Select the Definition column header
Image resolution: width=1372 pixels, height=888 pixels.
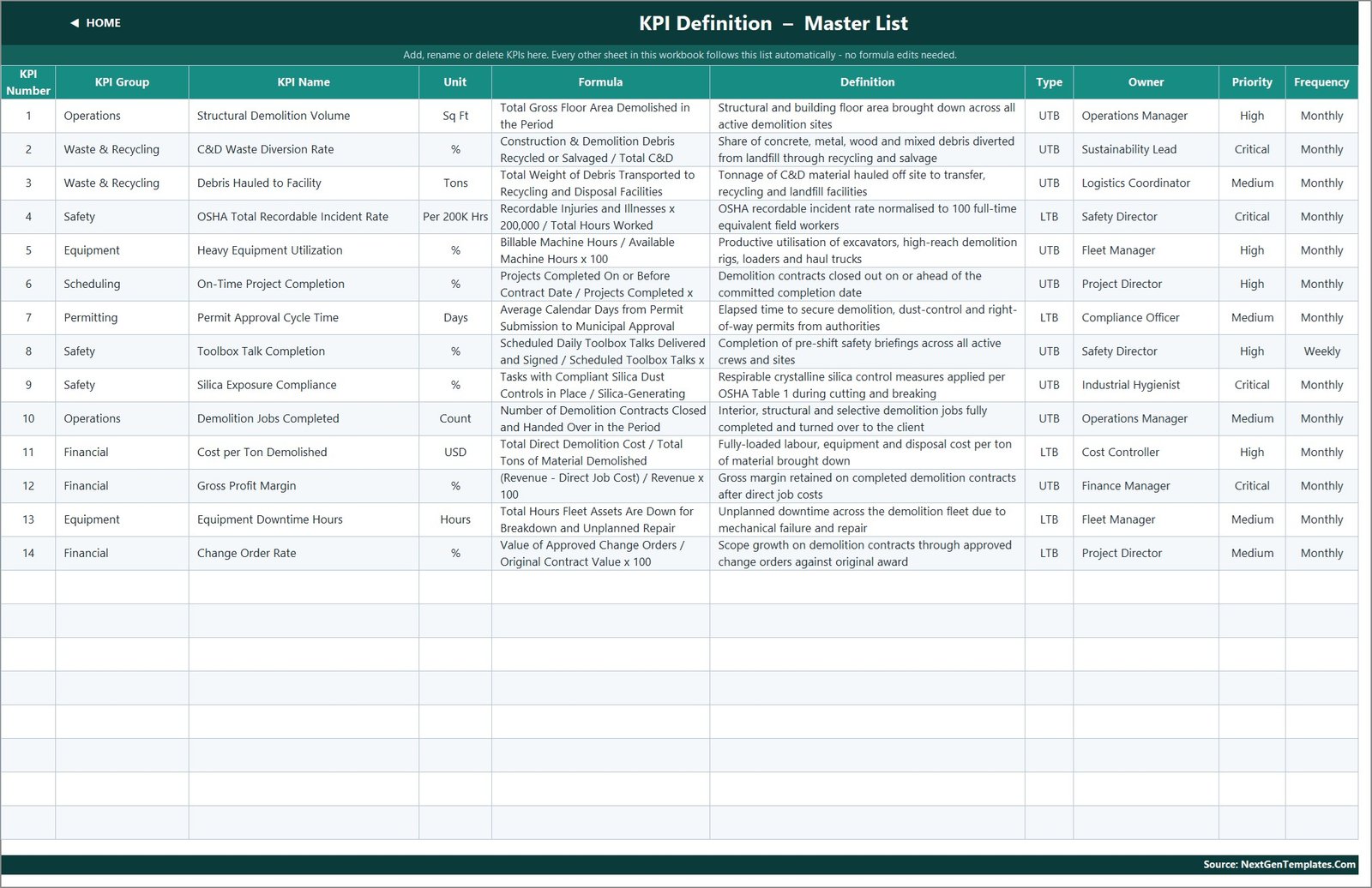point(867,82)
